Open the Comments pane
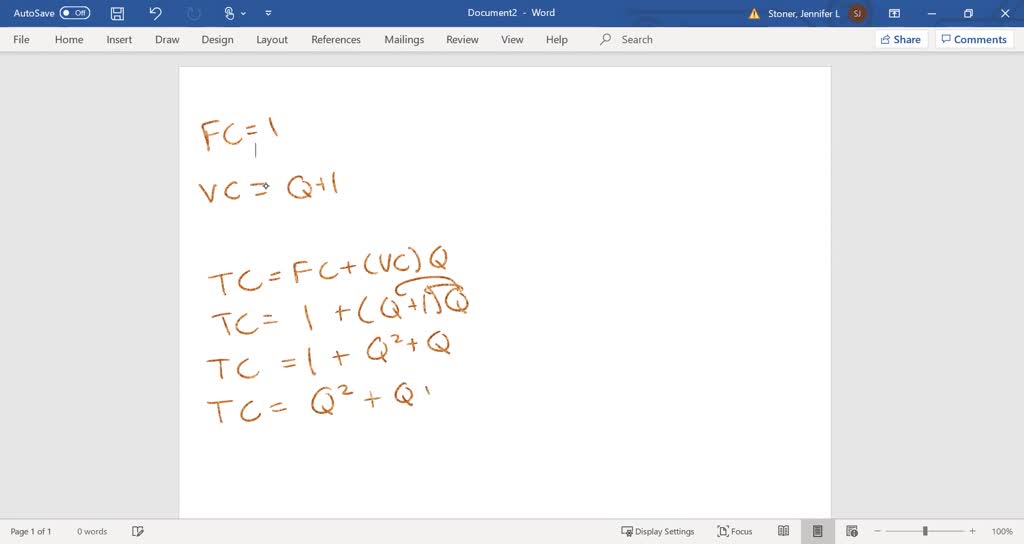The width and height of the screenshot is (1024, 544). click(x=974, y=39)
